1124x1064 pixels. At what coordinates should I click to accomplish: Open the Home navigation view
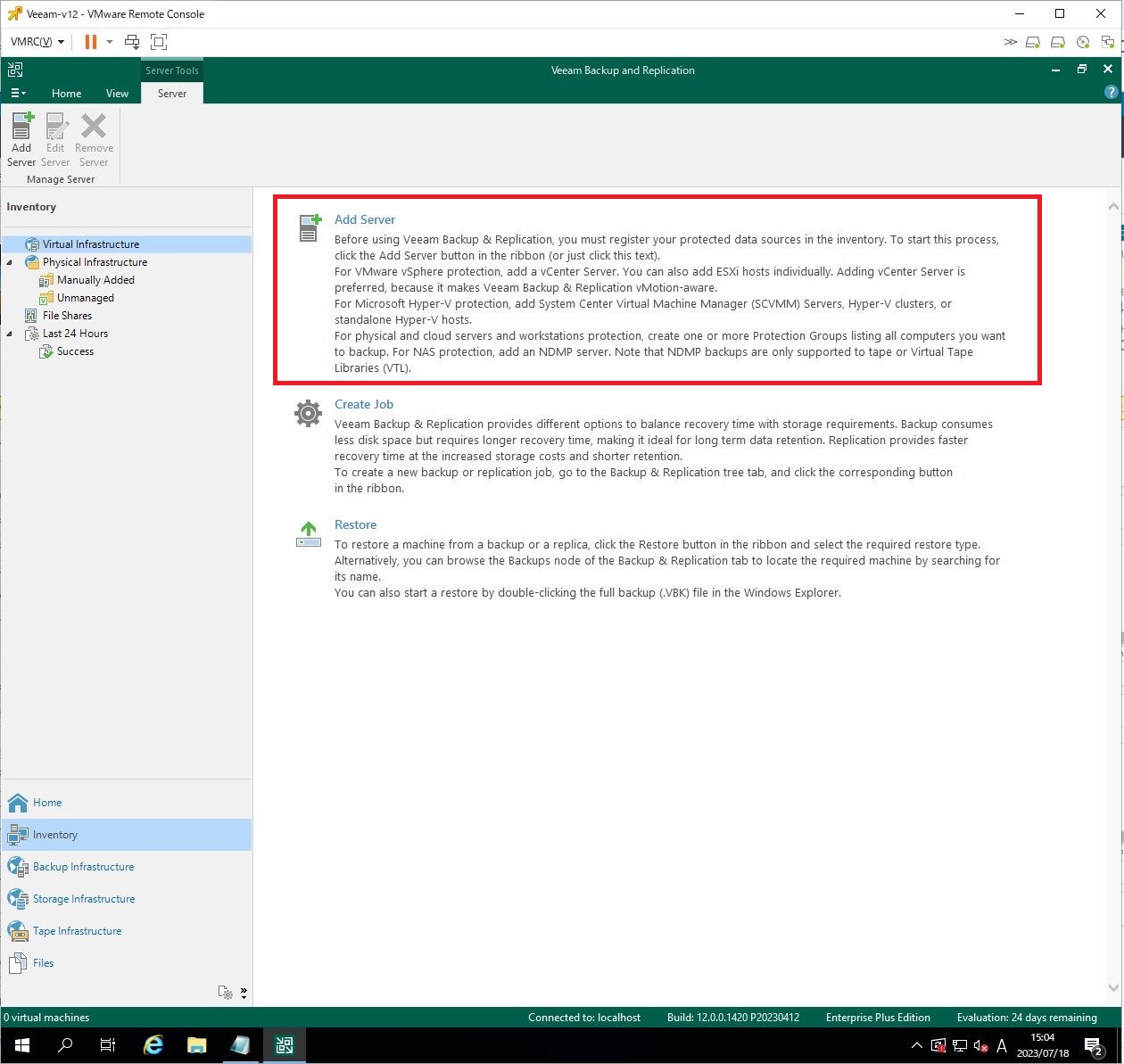[126, 803]
